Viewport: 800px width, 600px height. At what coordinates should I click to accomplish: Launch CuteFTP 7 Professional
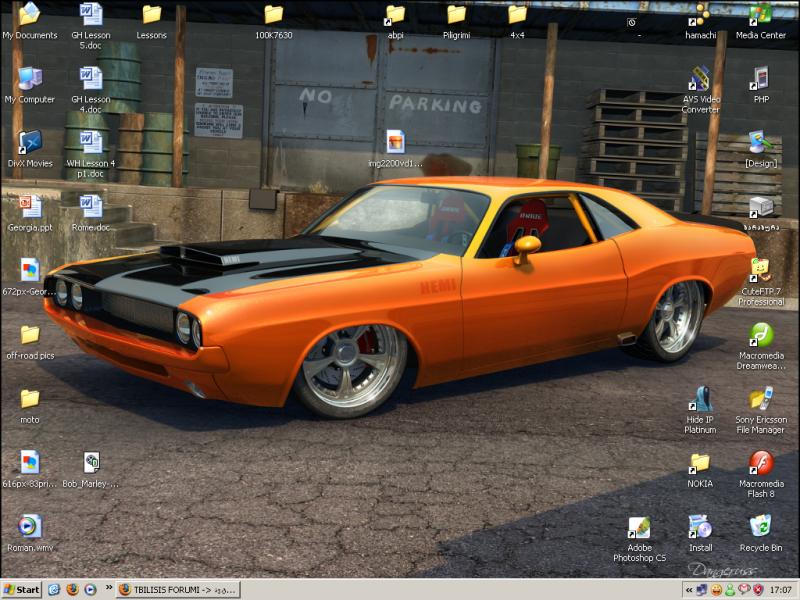click(761, 283)
